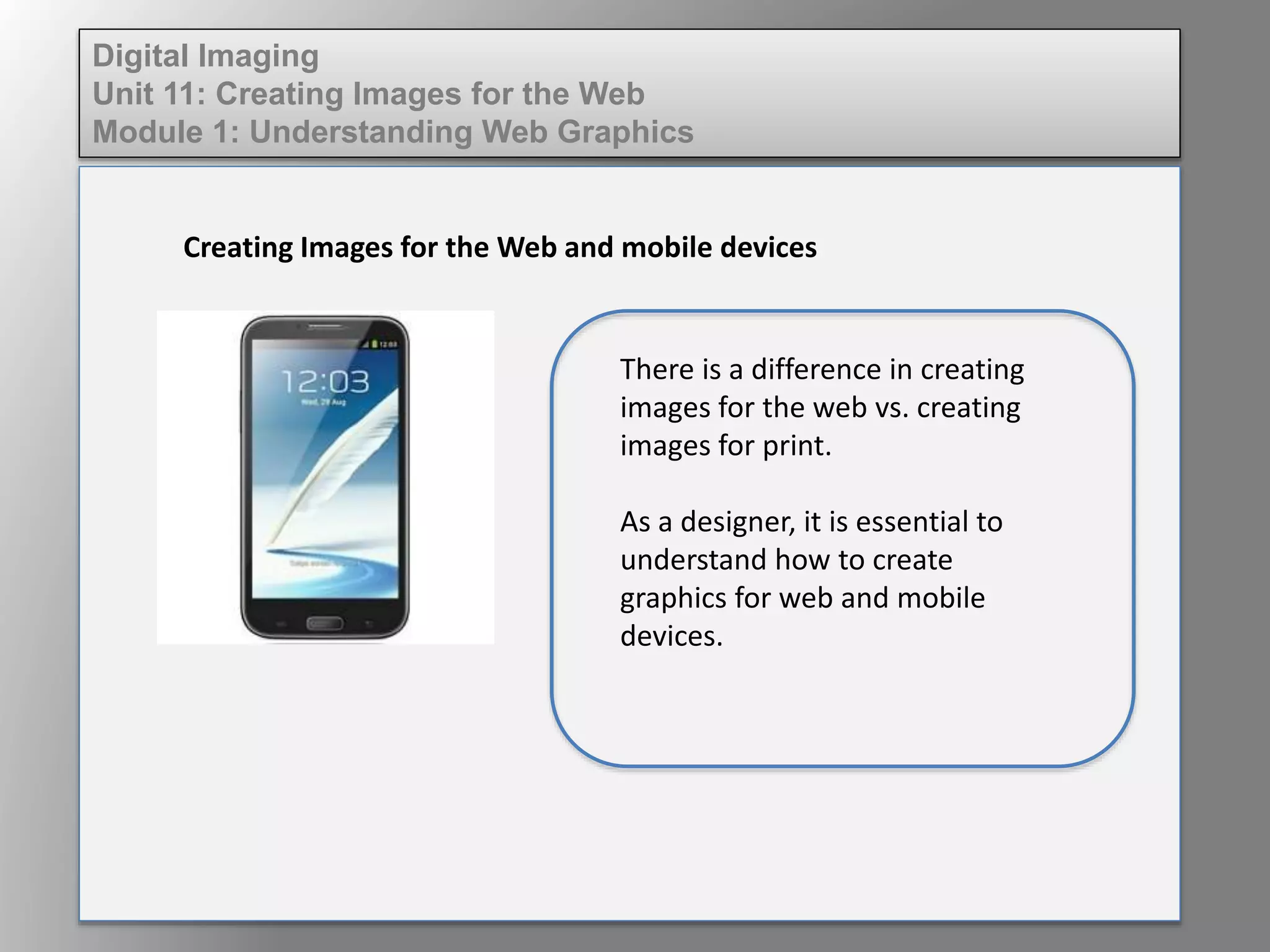Click 'Unit 11: Creating Images for the Web'
This screenshot has width=1270, height=952.
pos(368,94)
